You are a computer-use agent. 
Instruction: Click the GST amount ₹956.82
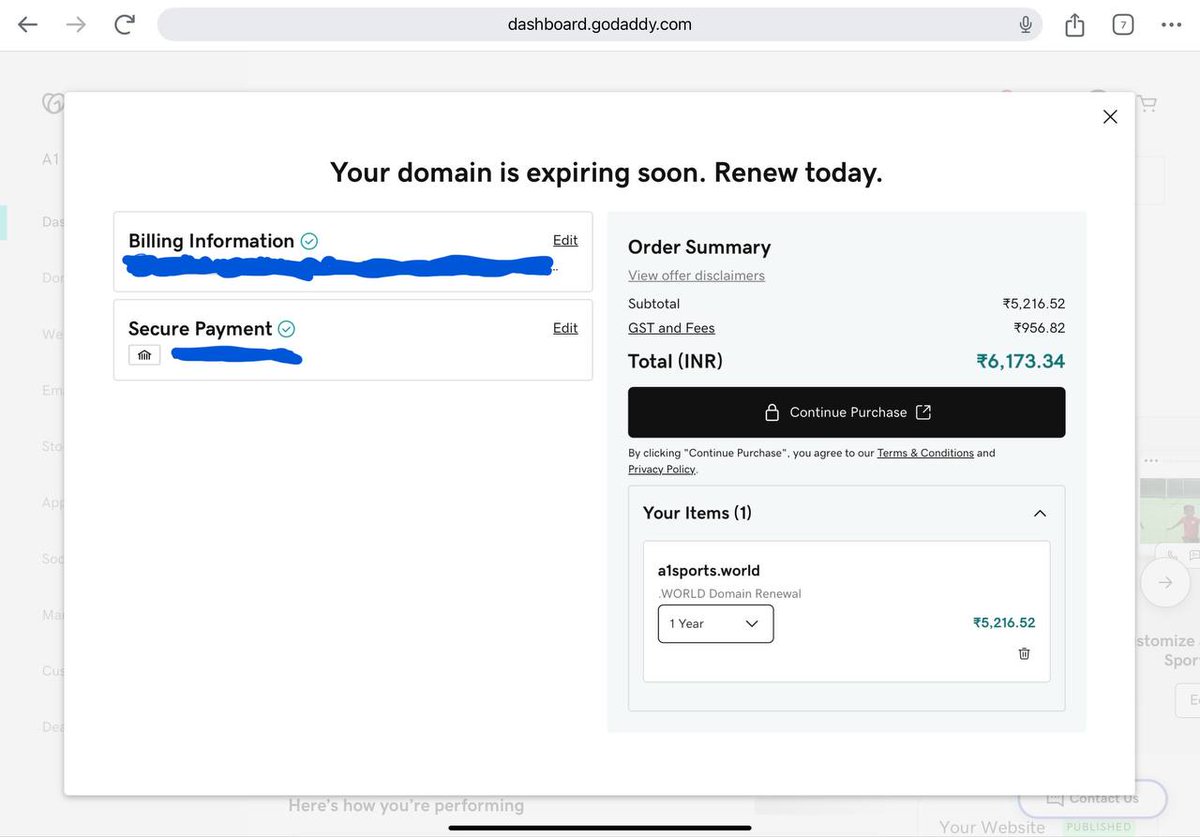coord(1039,328)
